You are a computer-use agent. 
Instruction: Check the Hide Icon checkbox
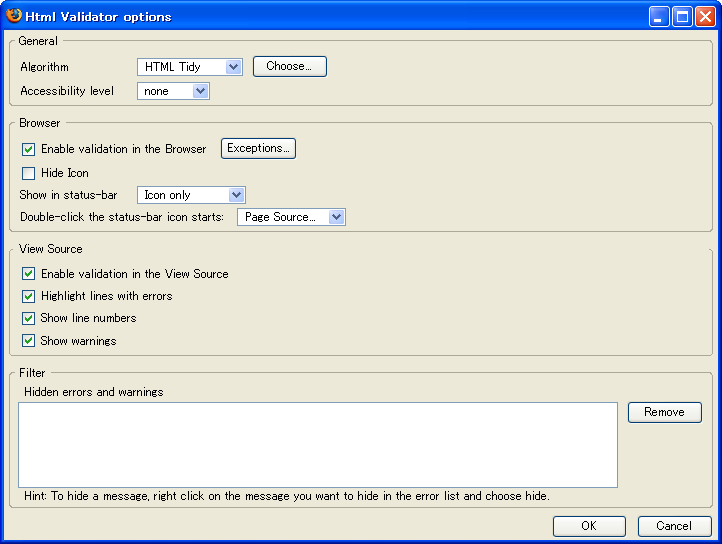pyautogui.click(x=29, y=173)
